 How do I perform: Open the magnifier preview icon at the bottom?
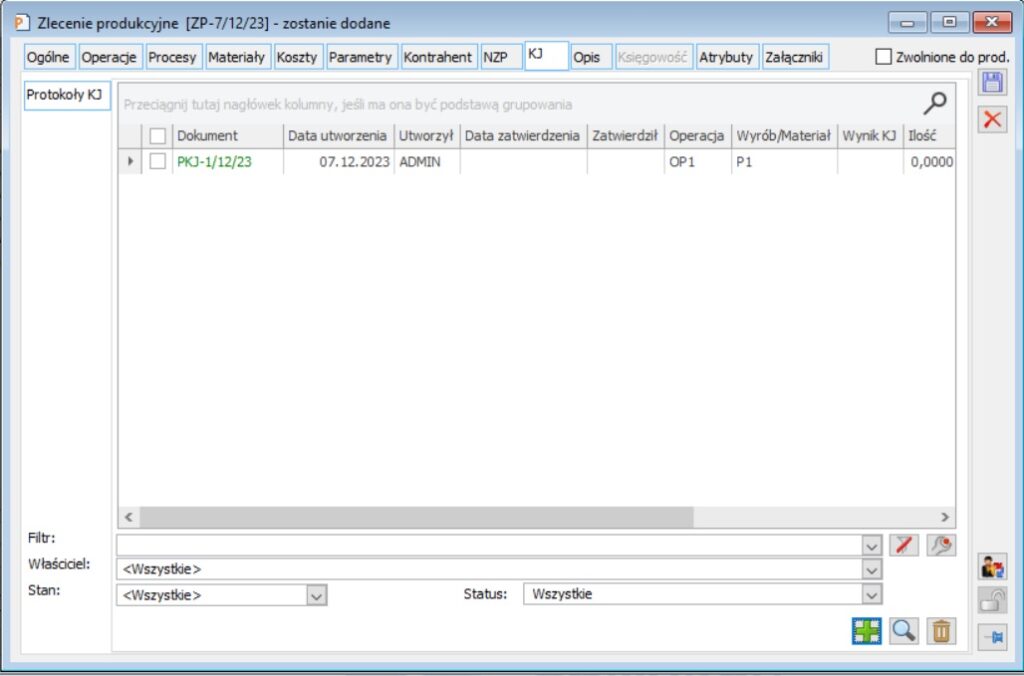point(904,631)
